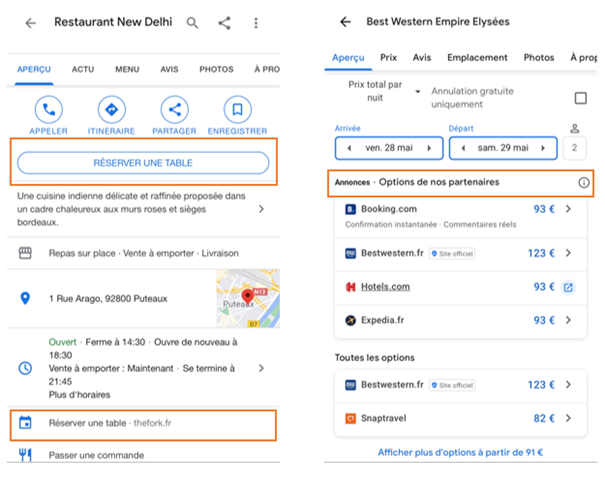Open Expedia.fr offer chevron

coord(568,320)
